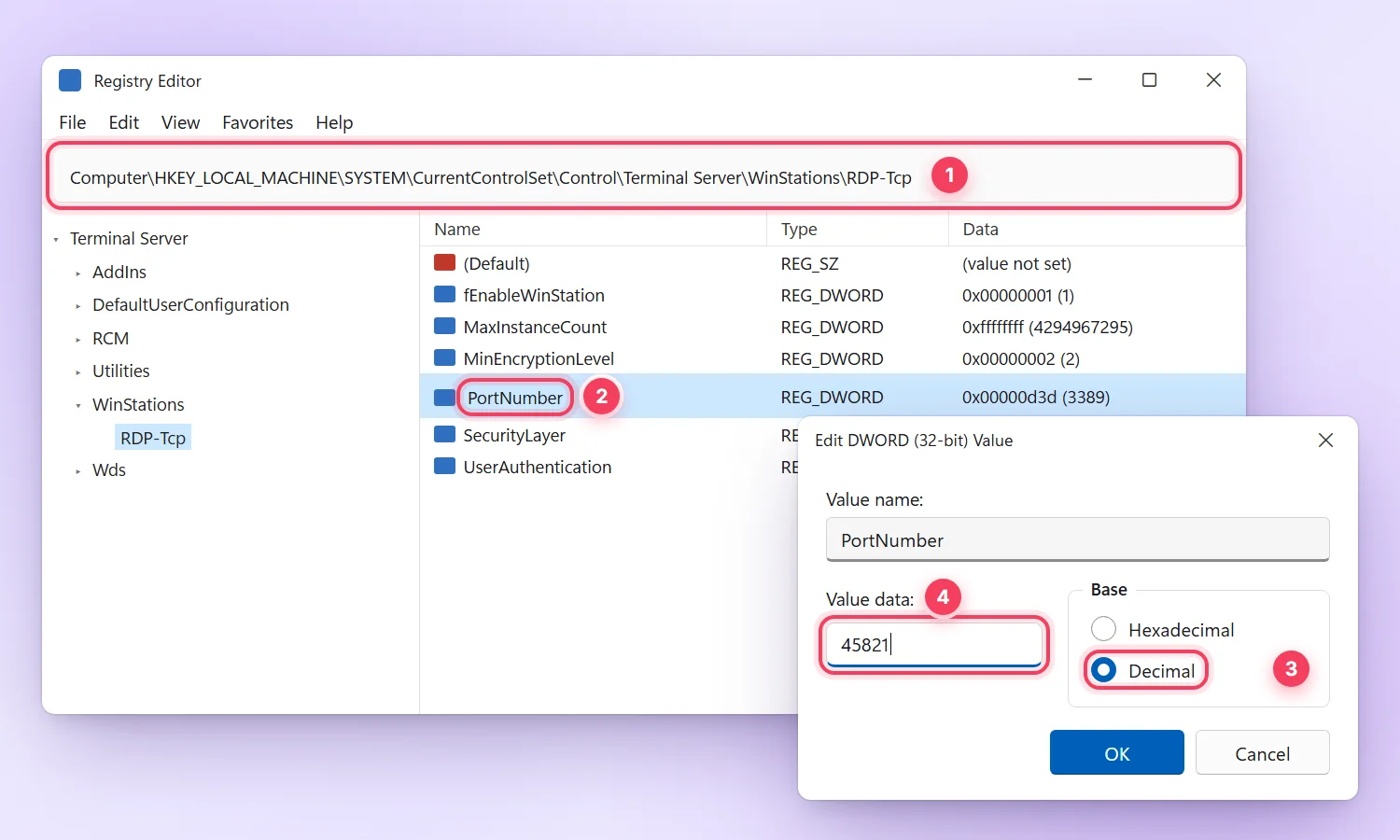Click the (Default) value string icon
This screenshot has height=840, width=1400.
click(444, 263)
